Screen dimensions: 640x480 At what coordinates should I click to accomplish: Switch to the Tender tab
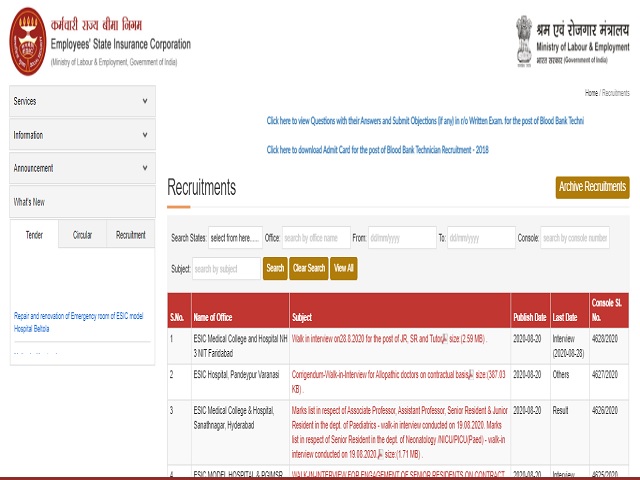34,235
